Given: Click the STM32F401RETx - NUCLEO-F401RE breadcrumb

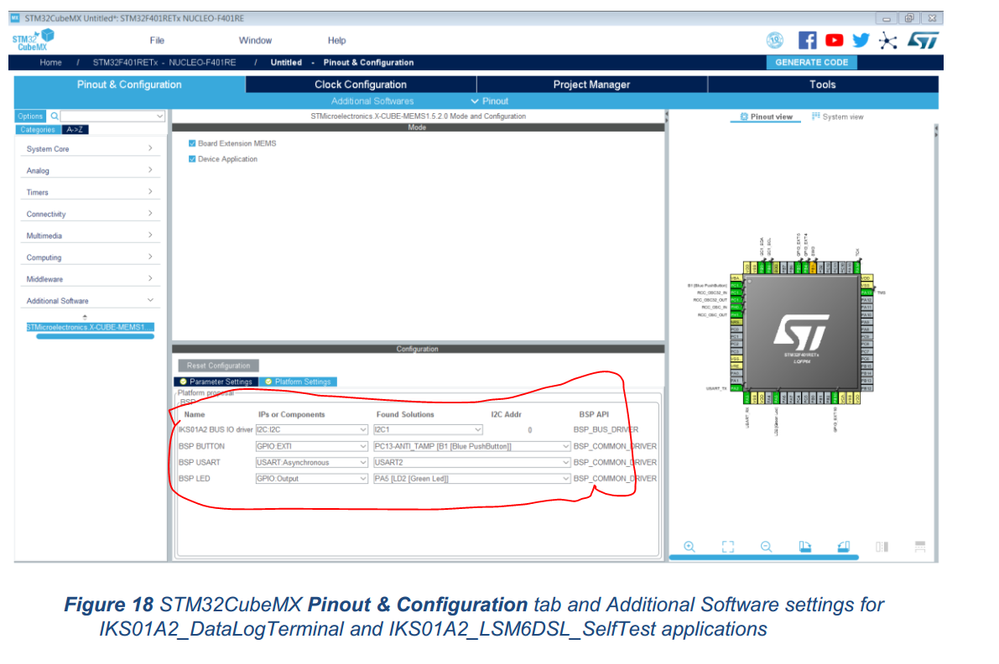Looking at the screenshot, I should coord(164,62).
